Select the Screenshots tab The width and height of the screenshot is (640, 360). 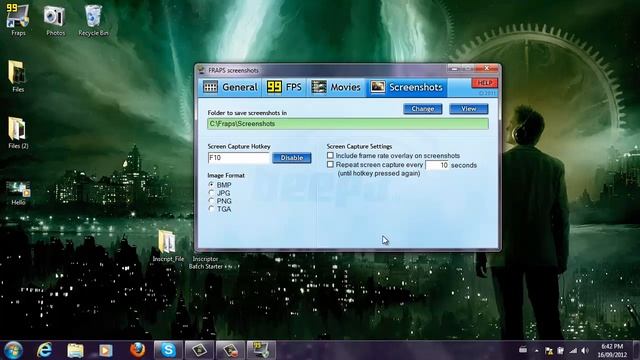(x=407, y=87)
